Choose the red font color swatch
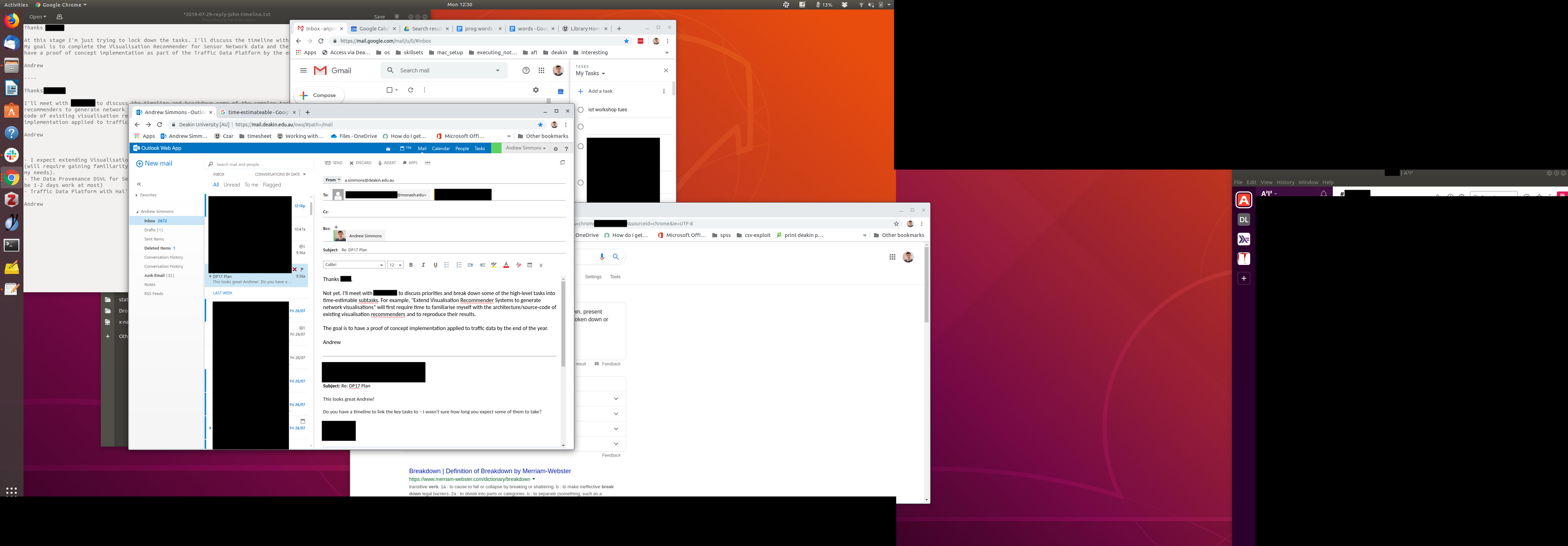Image resolution: width=1568 pixels, height=546 pixels. tap(506, 265)
